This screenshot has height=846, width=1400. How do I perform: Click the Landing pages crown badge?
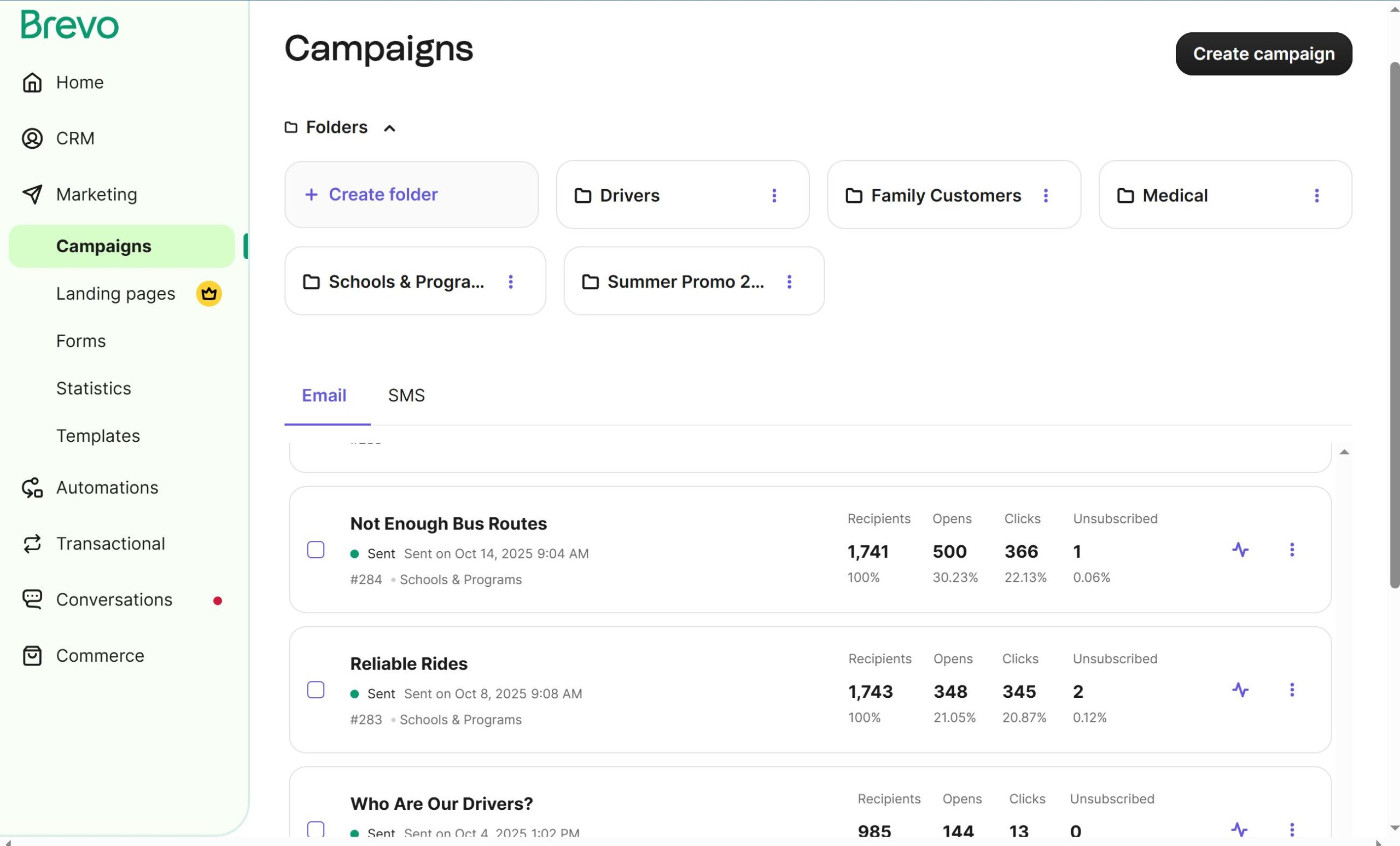pyautogui.click(x=208, y=294)
